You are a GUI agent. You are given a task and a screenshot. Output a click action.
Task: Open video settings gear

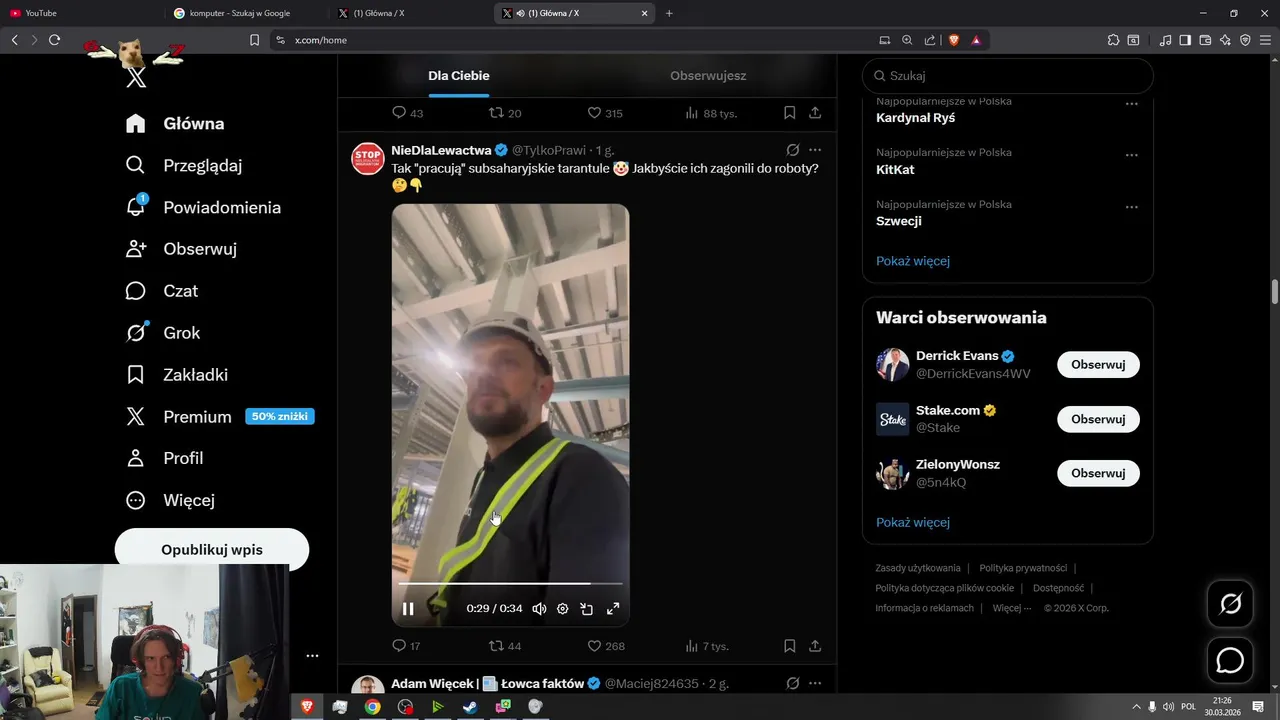point(563,608)
